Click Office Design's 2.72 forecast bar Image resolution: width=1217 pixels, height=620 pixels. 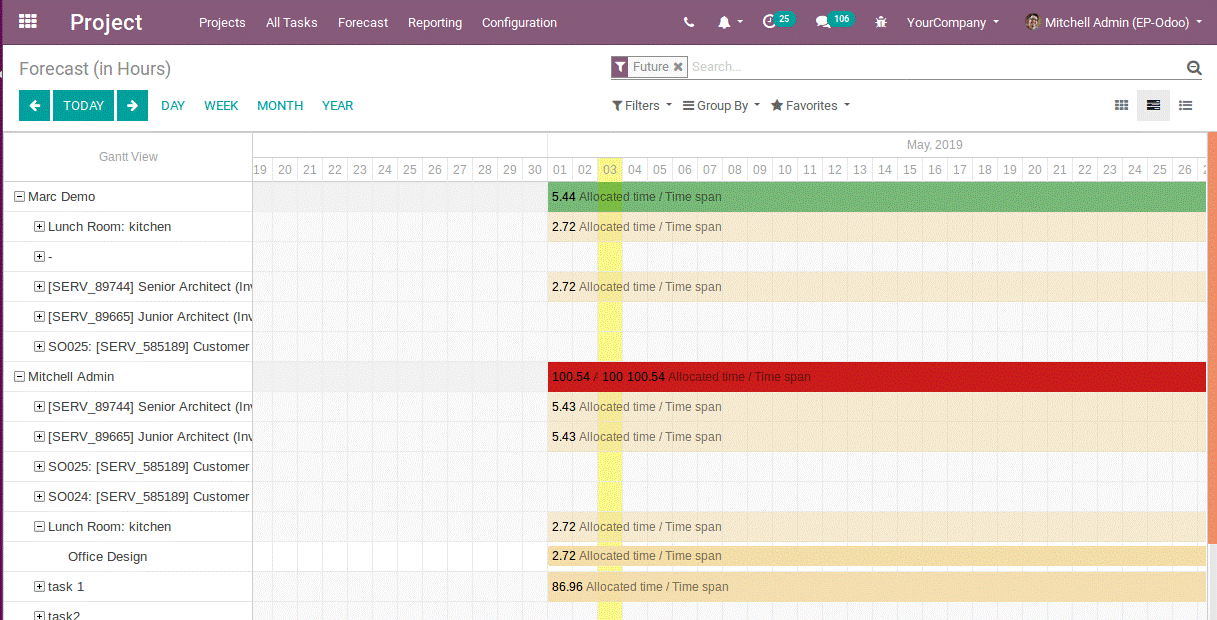pyautogui.click(x=877, y=556)
